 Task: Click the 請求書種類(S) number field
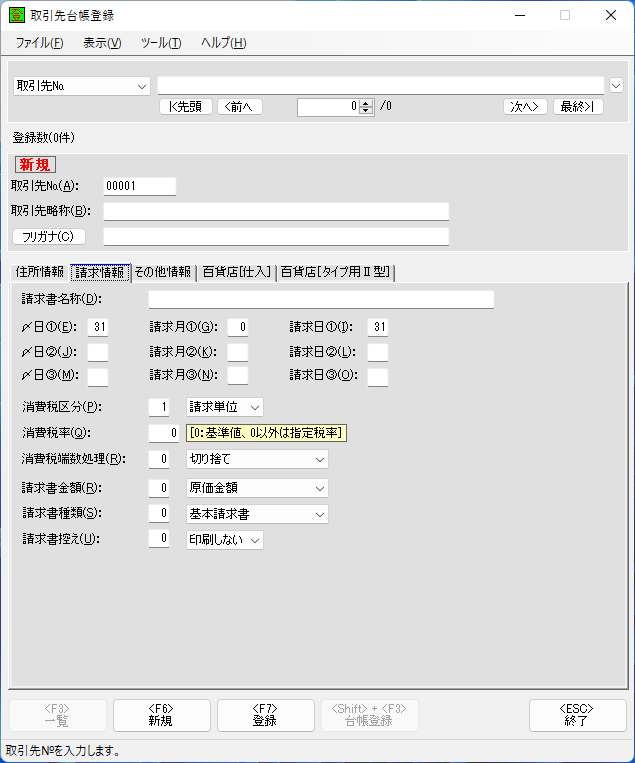[159, 514]
